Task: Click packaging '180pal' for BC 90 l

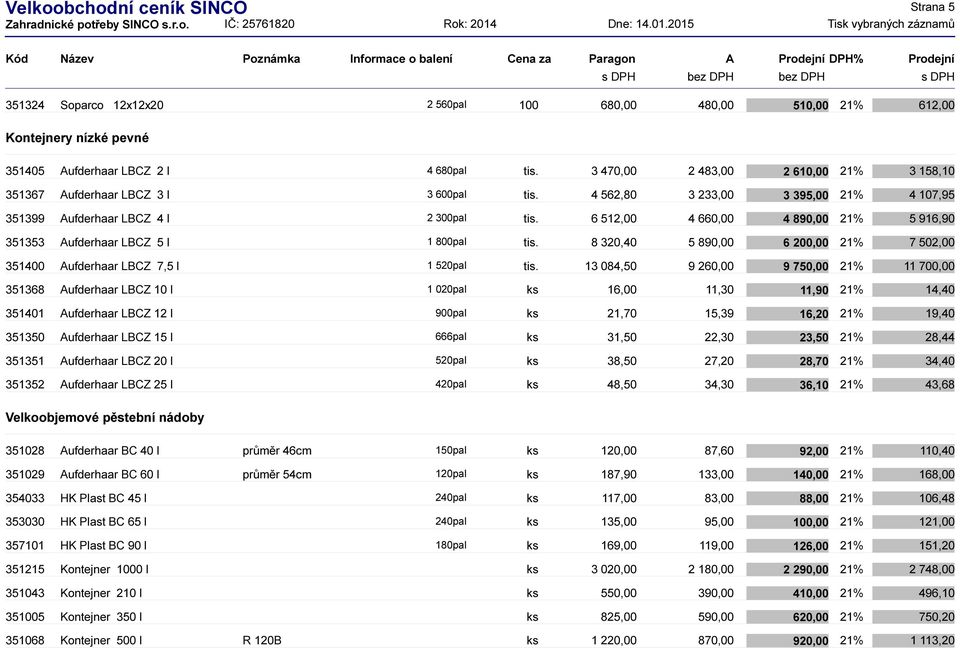Action: point(451,545)
